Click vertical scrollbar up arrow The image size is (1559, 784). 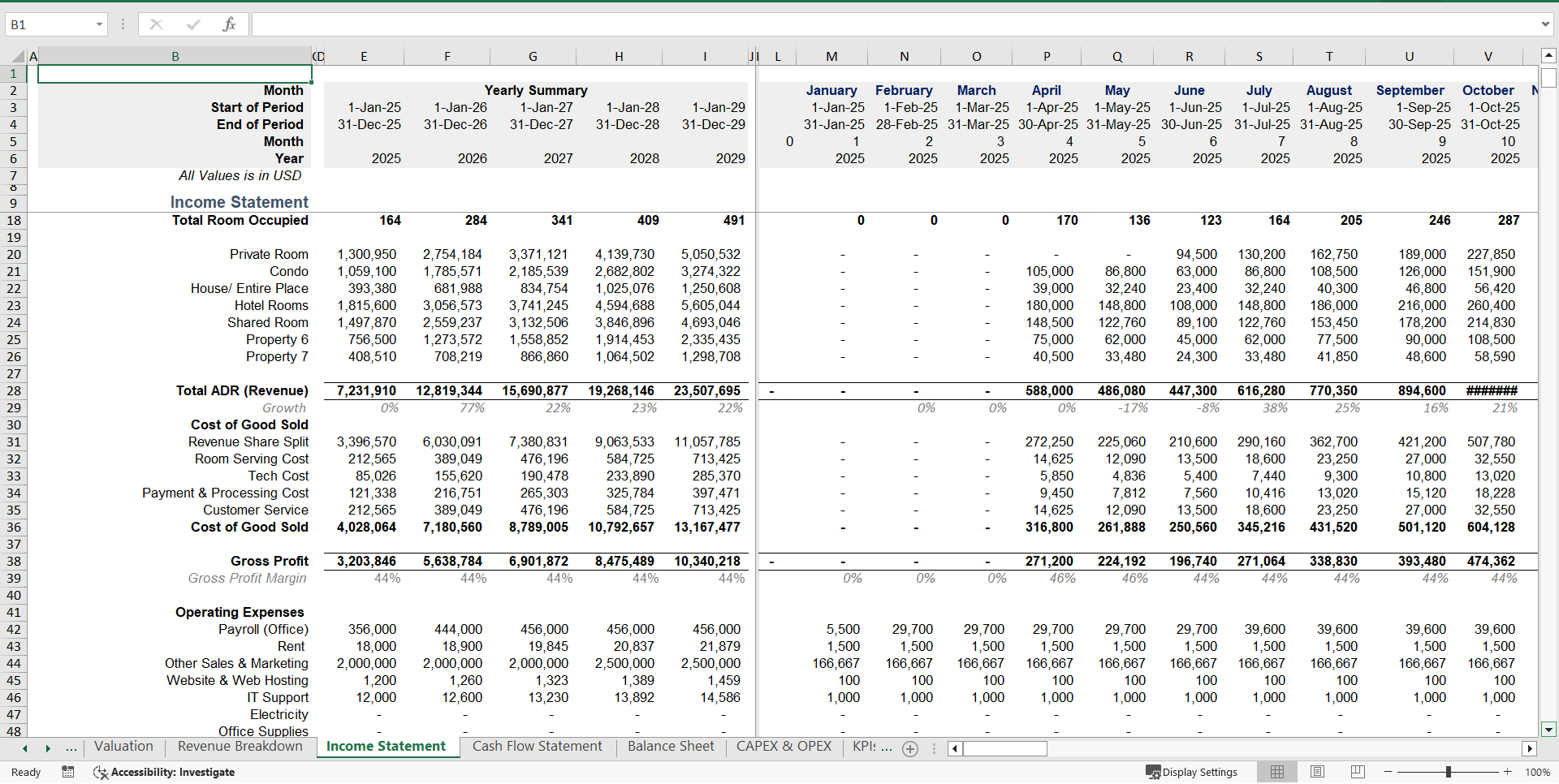pyautogui.click(x=1548, y=55)
